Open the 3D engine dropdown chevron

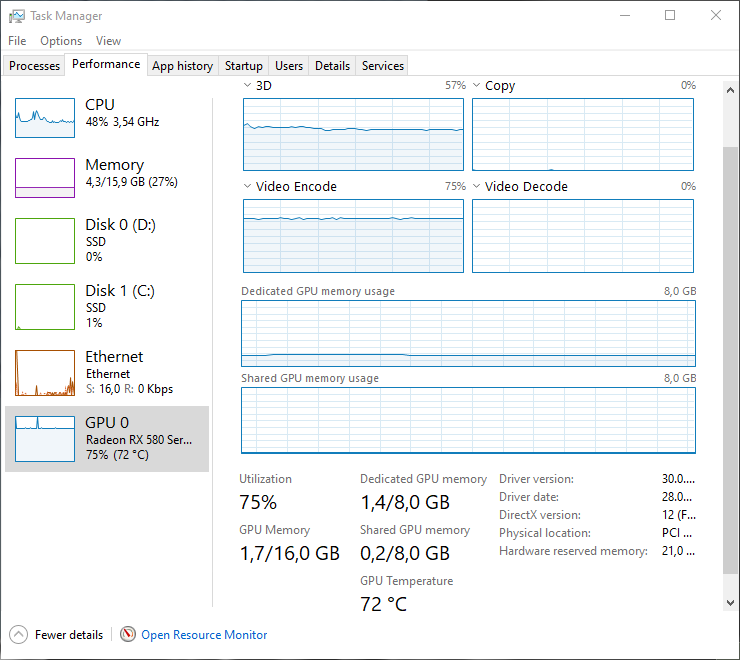click(x=247, y=85)
